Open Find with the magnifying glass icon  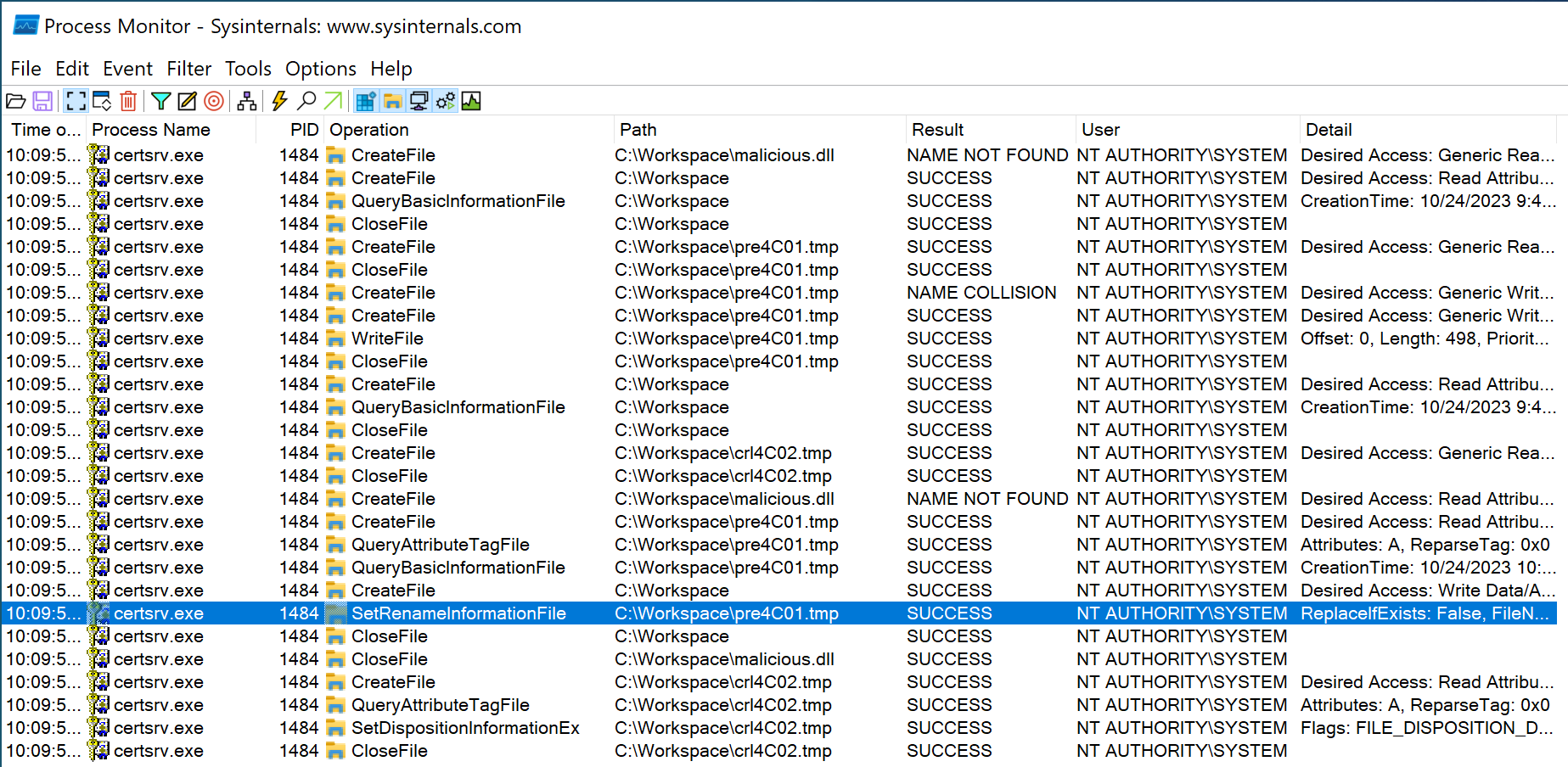tap(306, 102)
